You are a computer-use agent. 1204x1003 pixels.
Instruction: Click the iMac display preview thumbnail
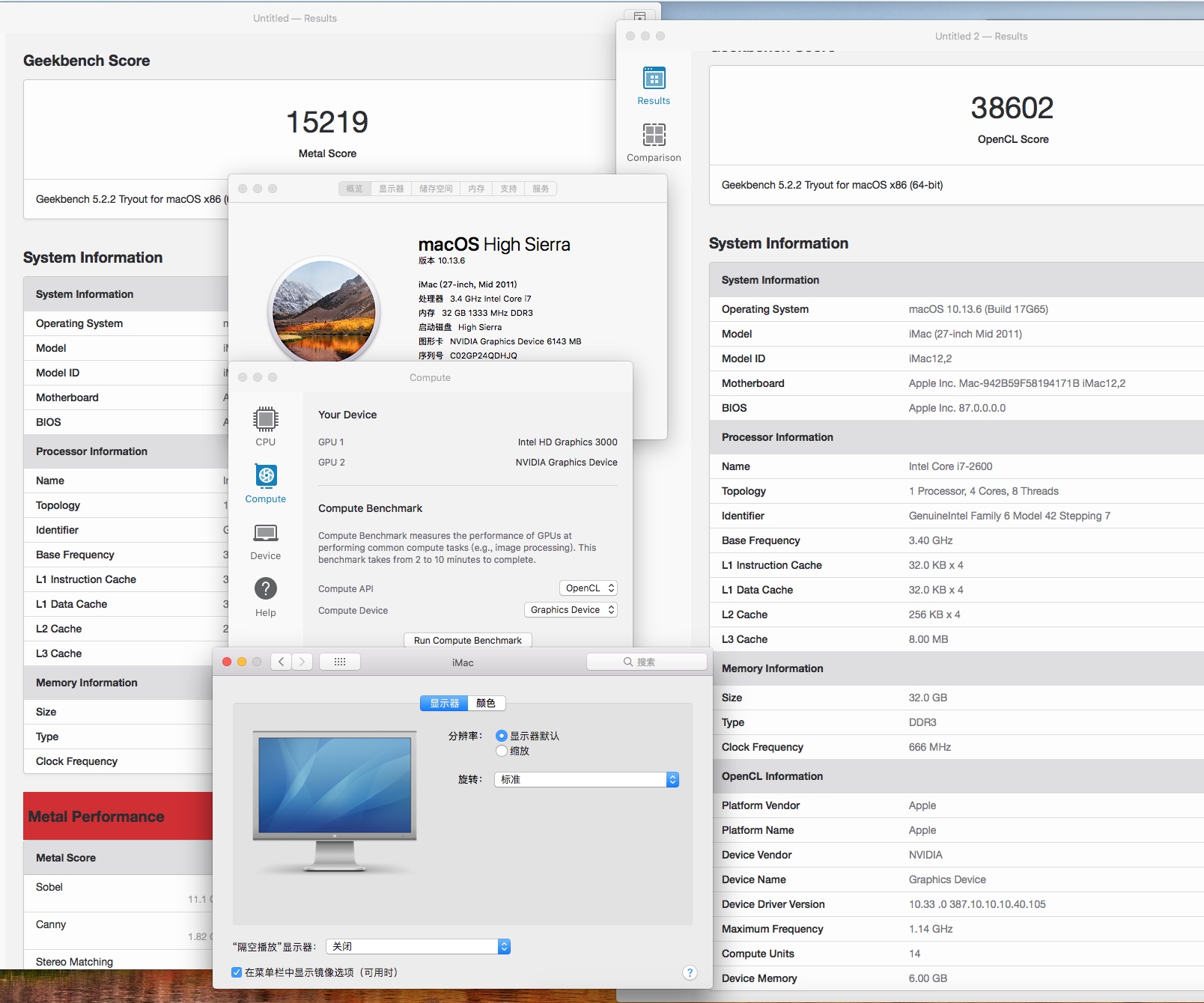[x=335, y=802]
